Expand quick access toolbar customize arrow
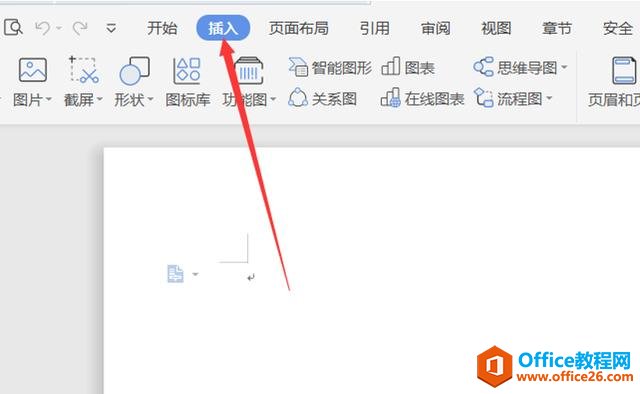 [111, 29]
